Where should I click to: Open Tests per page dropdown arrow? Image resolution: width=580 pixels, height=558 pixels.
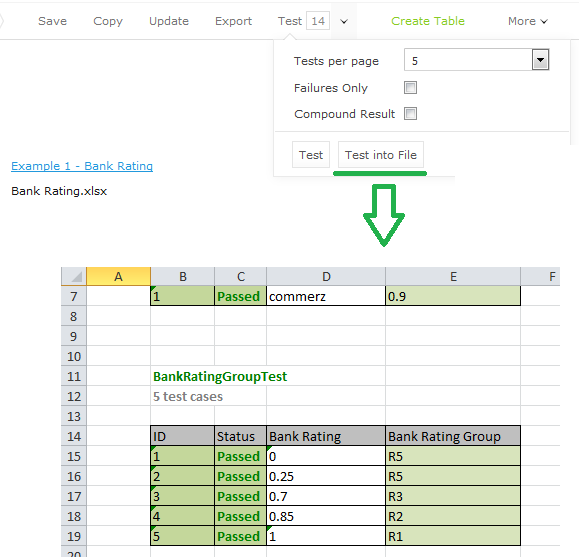(x=540, y=60)
